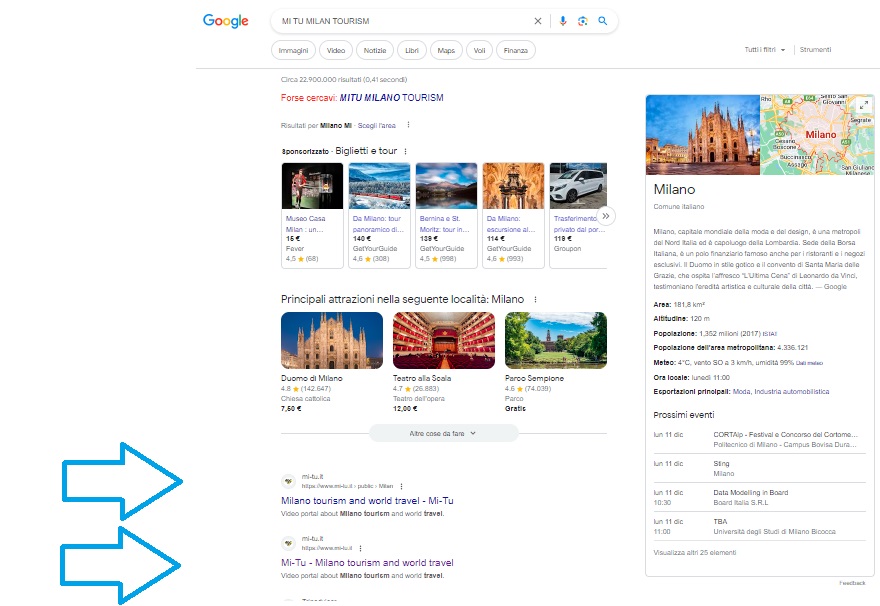This screenshot has height=606, width=880.
Task: Follow the Industria automobilistica link
Action: (791, 392)
